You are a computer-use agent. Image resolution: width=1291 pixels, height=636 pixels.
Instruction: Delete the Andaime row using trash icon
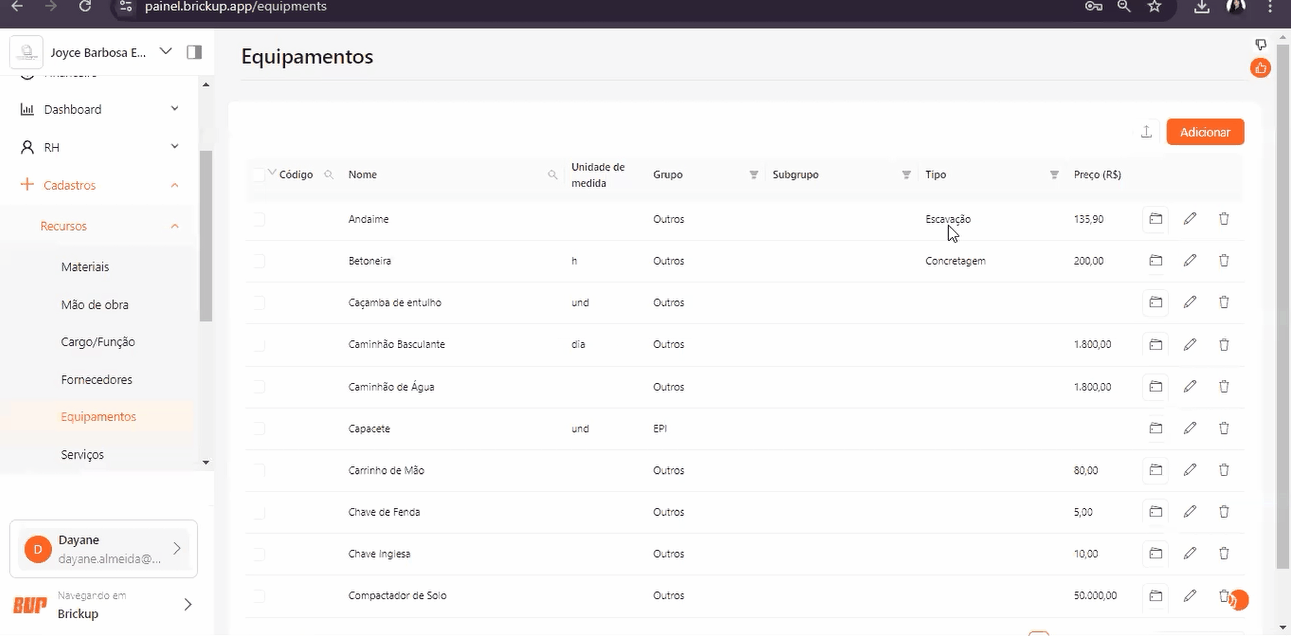(x=1224, y=219)
